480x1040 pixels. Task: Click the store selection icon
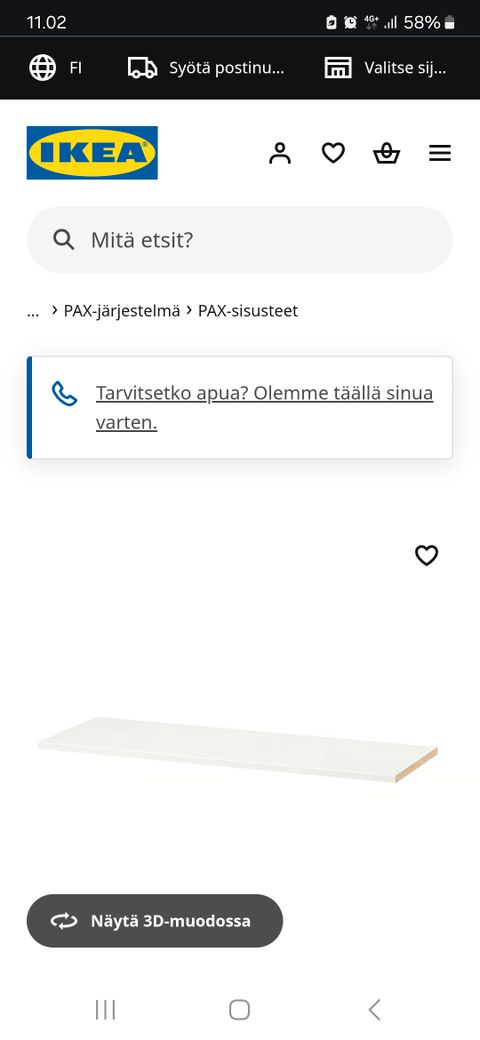click(338, 68)
